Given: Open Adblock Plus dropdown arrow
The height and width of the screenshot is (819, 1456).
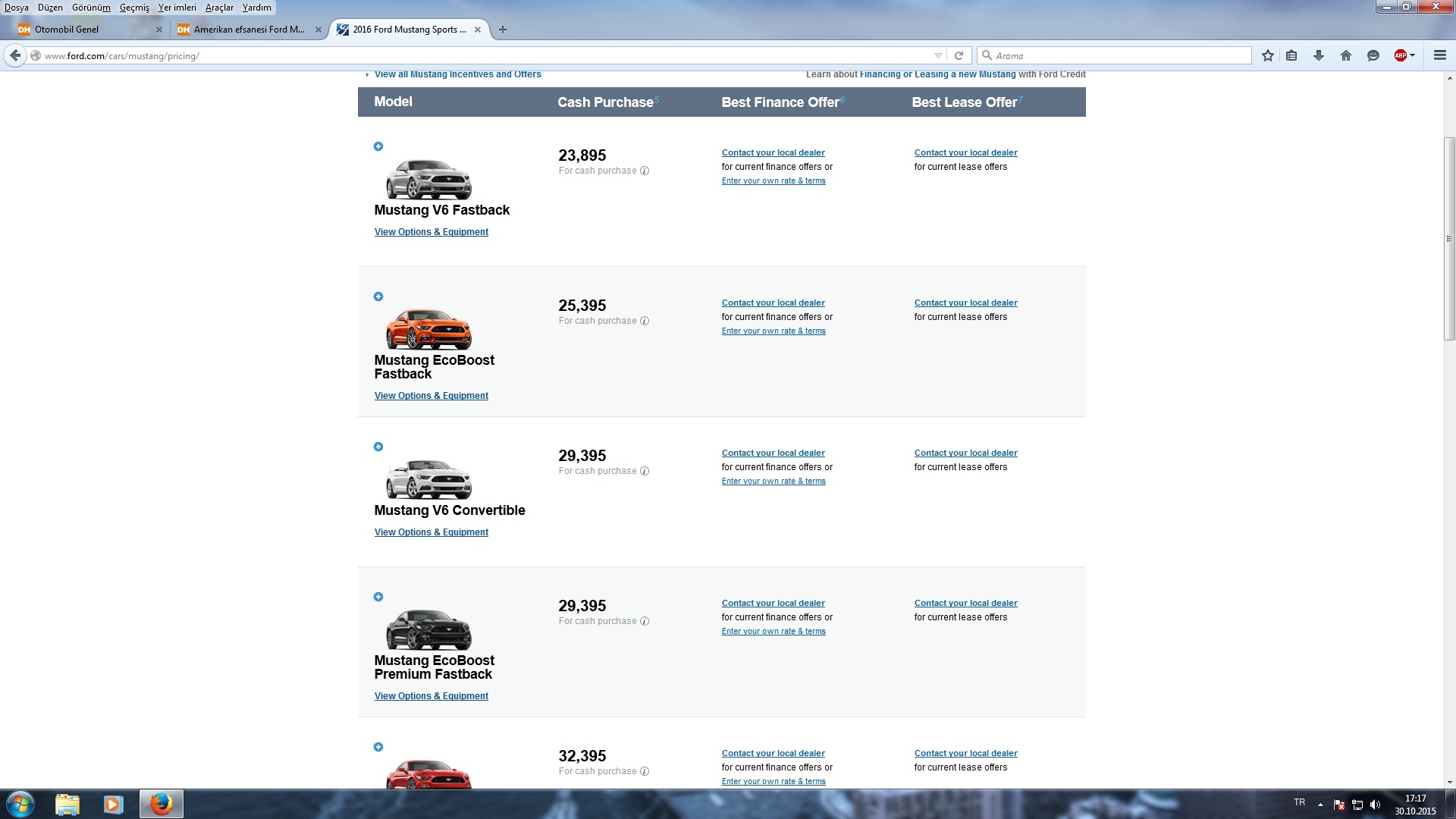Looking at the screenshot, I should click(1413, 55).
